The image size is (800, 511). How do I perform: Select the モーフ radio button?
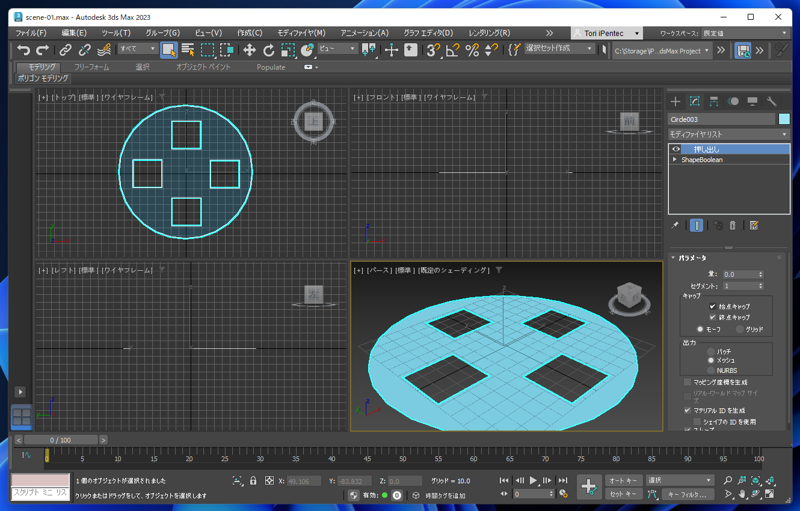700,329
